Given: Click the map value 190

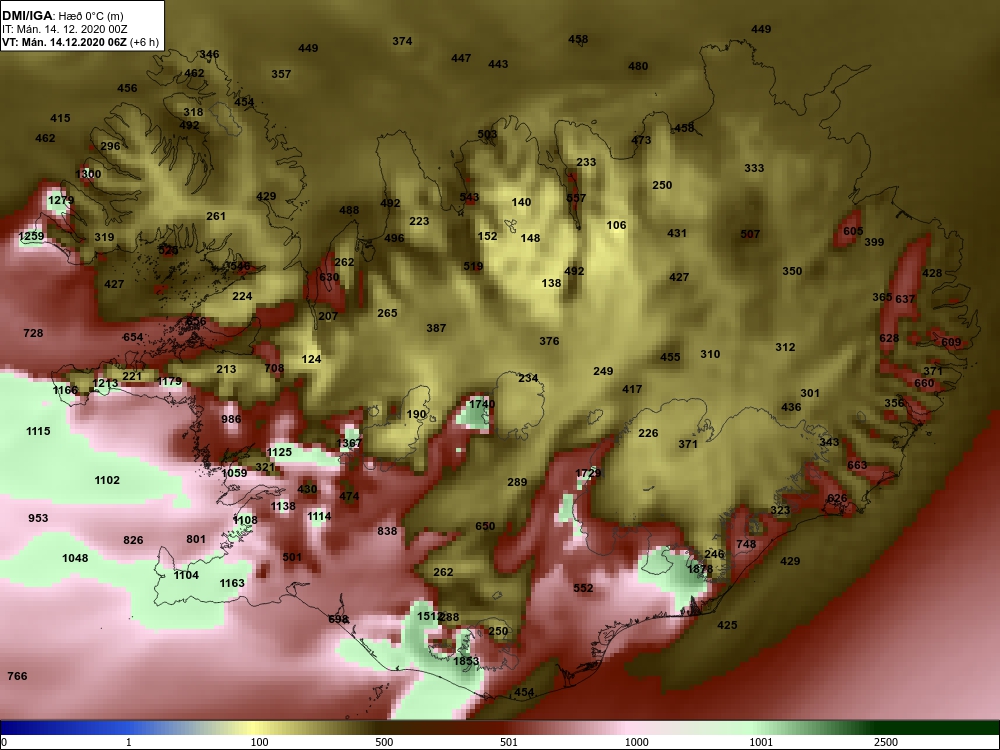Looking at the screenshot, I should click(x=416, y=414).
